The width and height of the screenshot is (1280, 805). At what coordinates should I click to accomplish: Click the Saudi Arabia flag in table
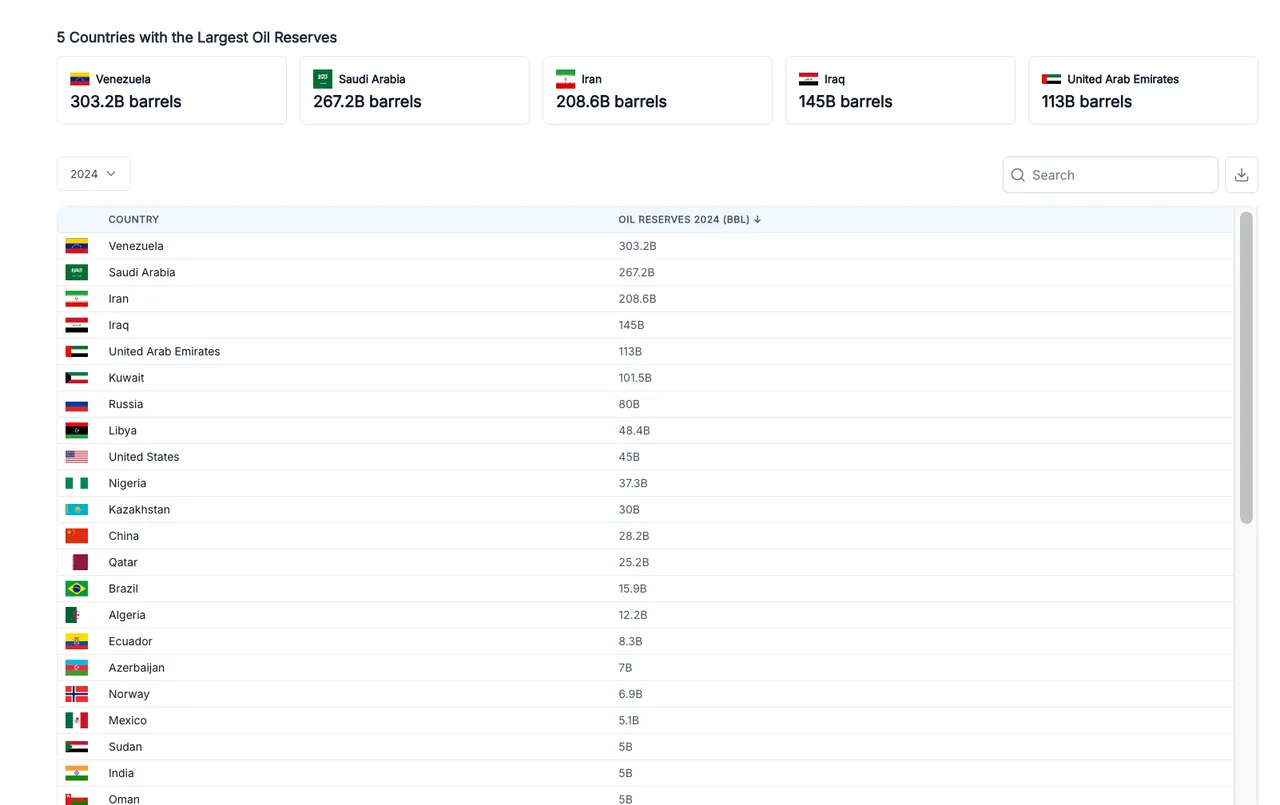[77, 272]
